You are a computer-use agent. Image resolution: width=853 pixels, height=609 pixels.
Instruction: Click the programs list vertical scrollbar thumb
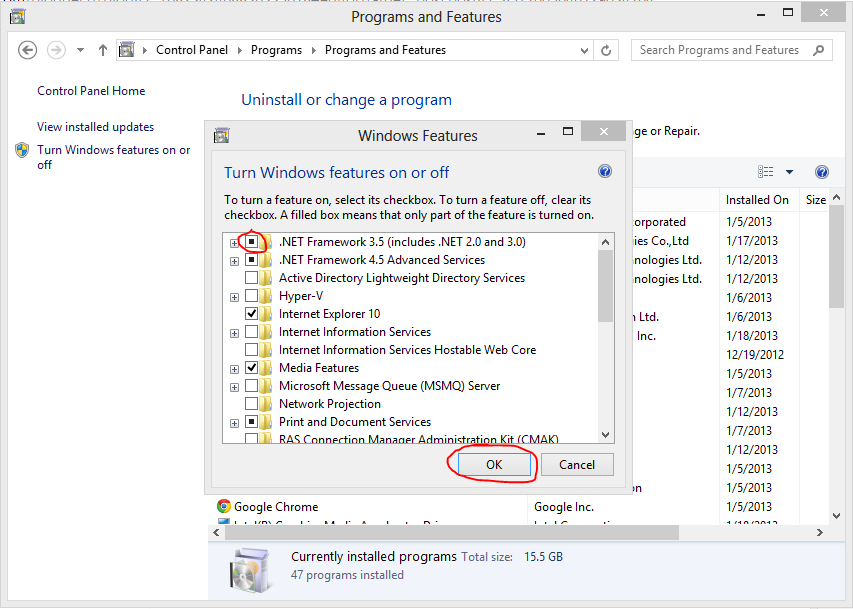point(837,256)
